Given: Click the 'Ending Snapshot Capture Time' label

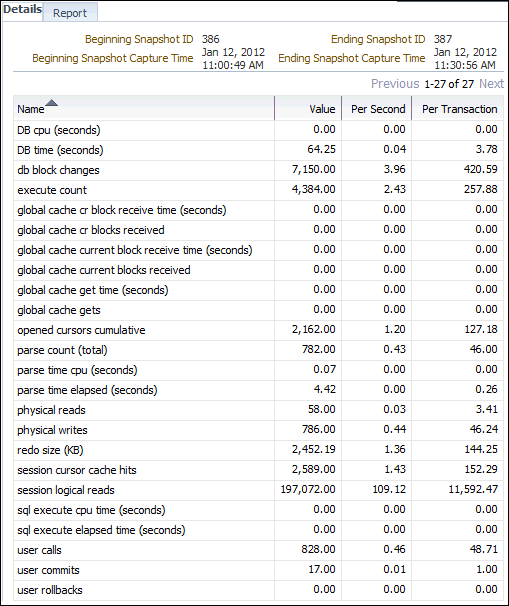Looking at the screenshot, I should (352, 58).
